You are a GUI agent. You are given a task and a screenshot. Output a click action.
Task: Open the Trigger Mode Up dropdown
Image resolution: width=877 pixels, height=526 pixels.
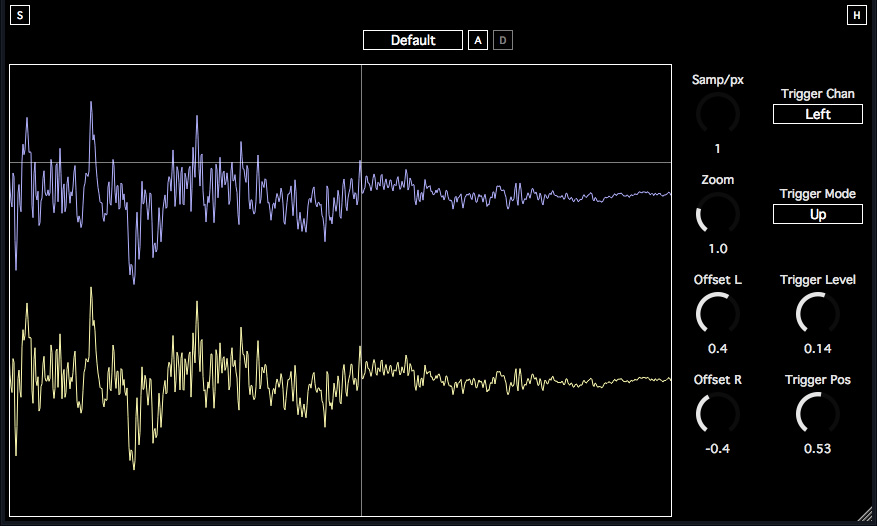pos(818,214)
